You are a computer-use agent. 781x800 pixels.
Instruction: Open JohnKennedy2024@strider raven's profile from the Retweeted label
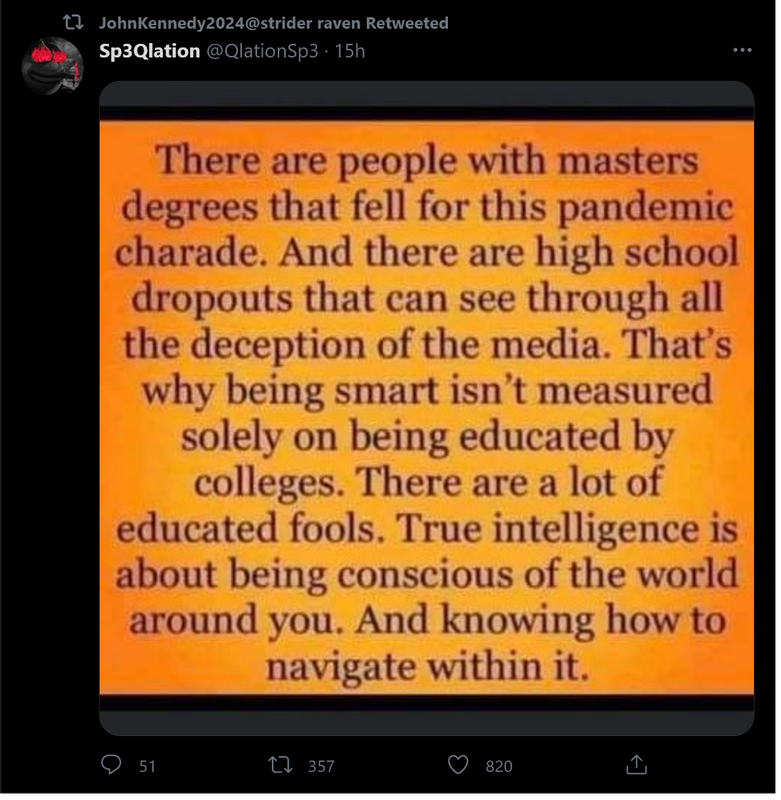pos(275,23)
